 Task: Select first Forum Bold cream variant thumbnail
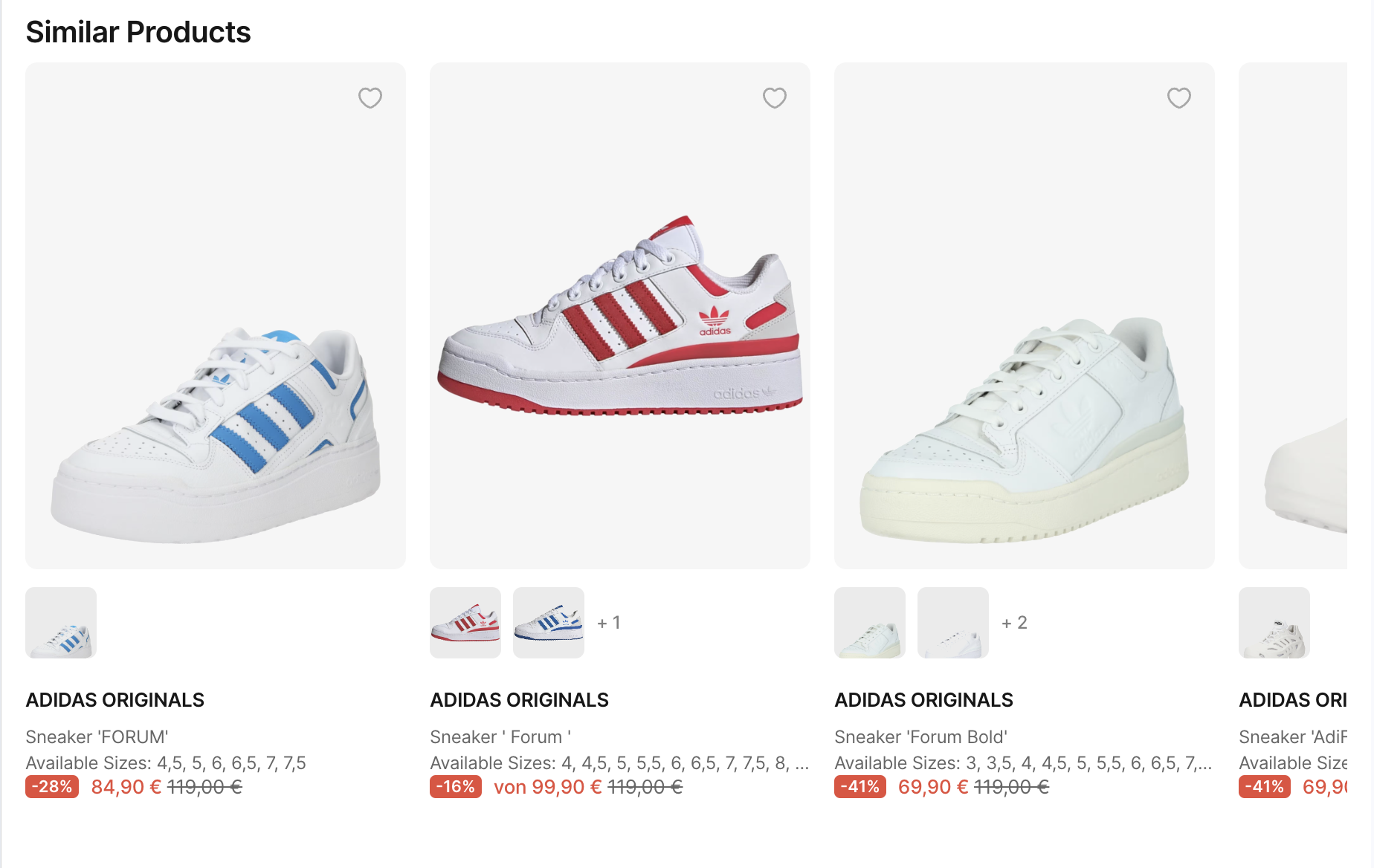pyautogui.click(x=870, y=623)
